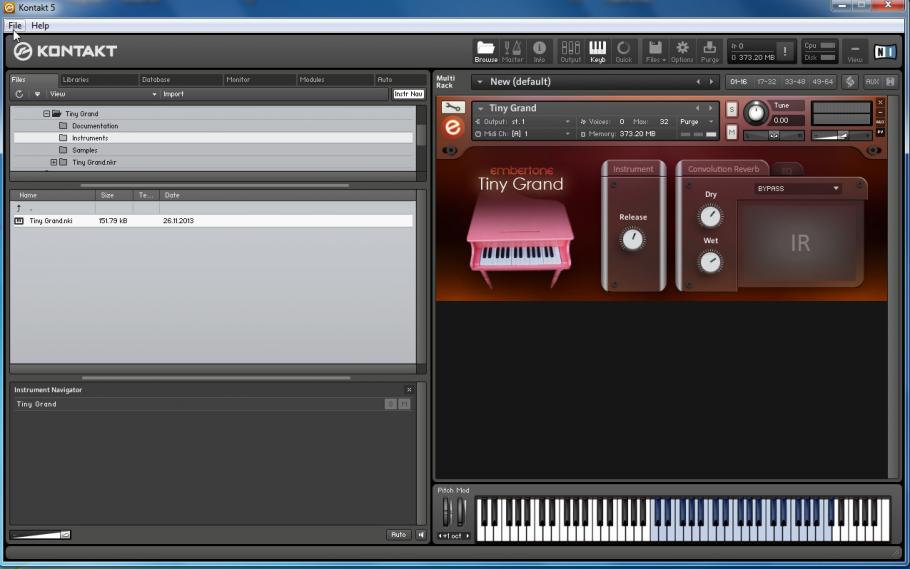Screen dimensions: 910x569
Task: Click the Tune knob
Action: pos(756,113)
